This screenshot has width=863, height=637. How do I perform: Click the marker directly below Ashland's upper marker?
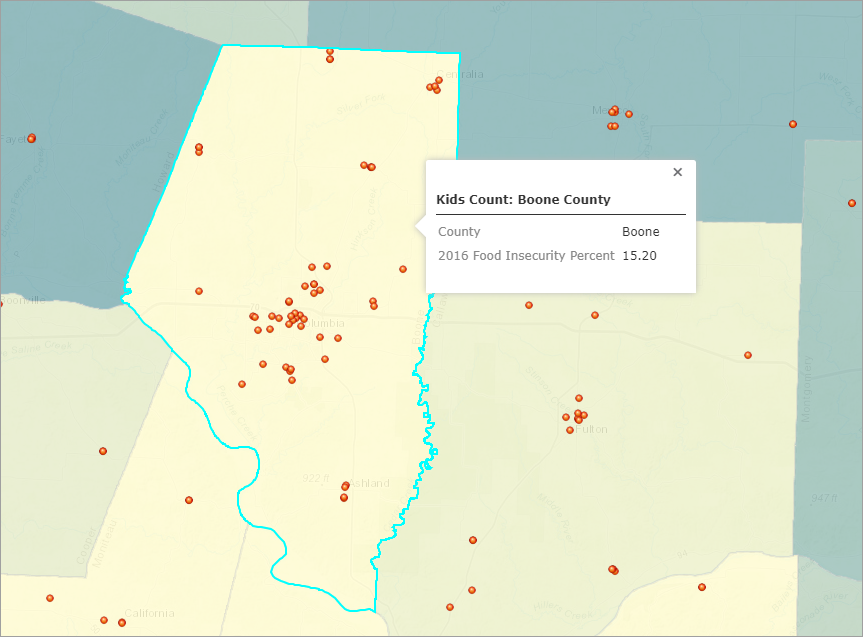344,497
